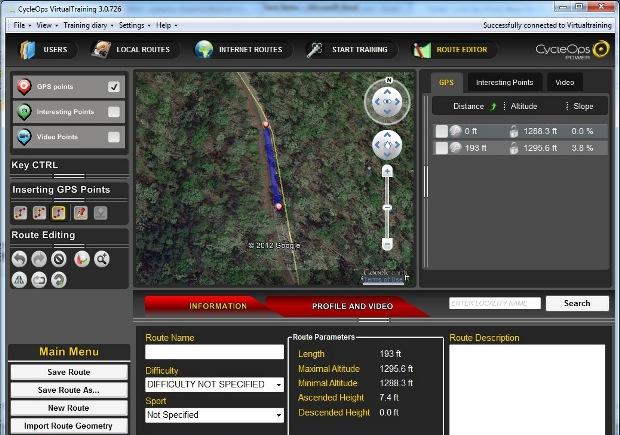Expand the Sport dropdown list

[x=214, y=415]
